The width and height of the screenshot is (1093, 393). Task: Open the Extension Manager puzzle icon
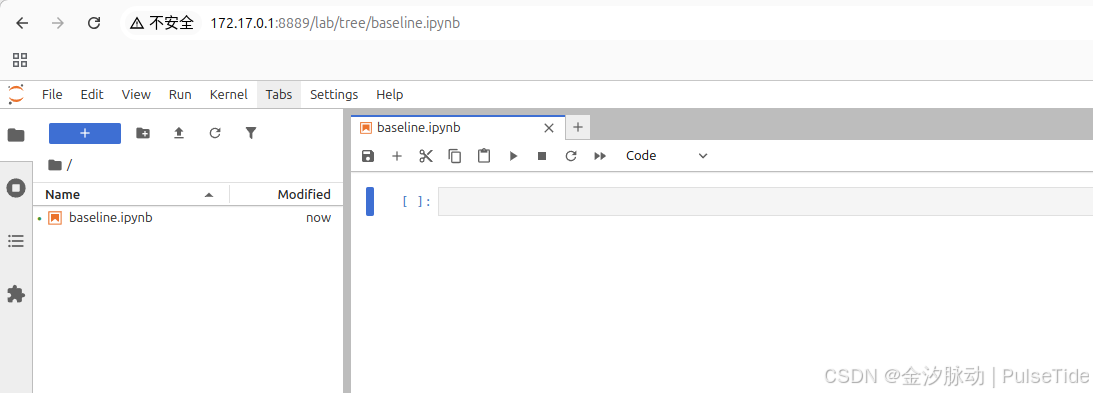coord(16,294)
